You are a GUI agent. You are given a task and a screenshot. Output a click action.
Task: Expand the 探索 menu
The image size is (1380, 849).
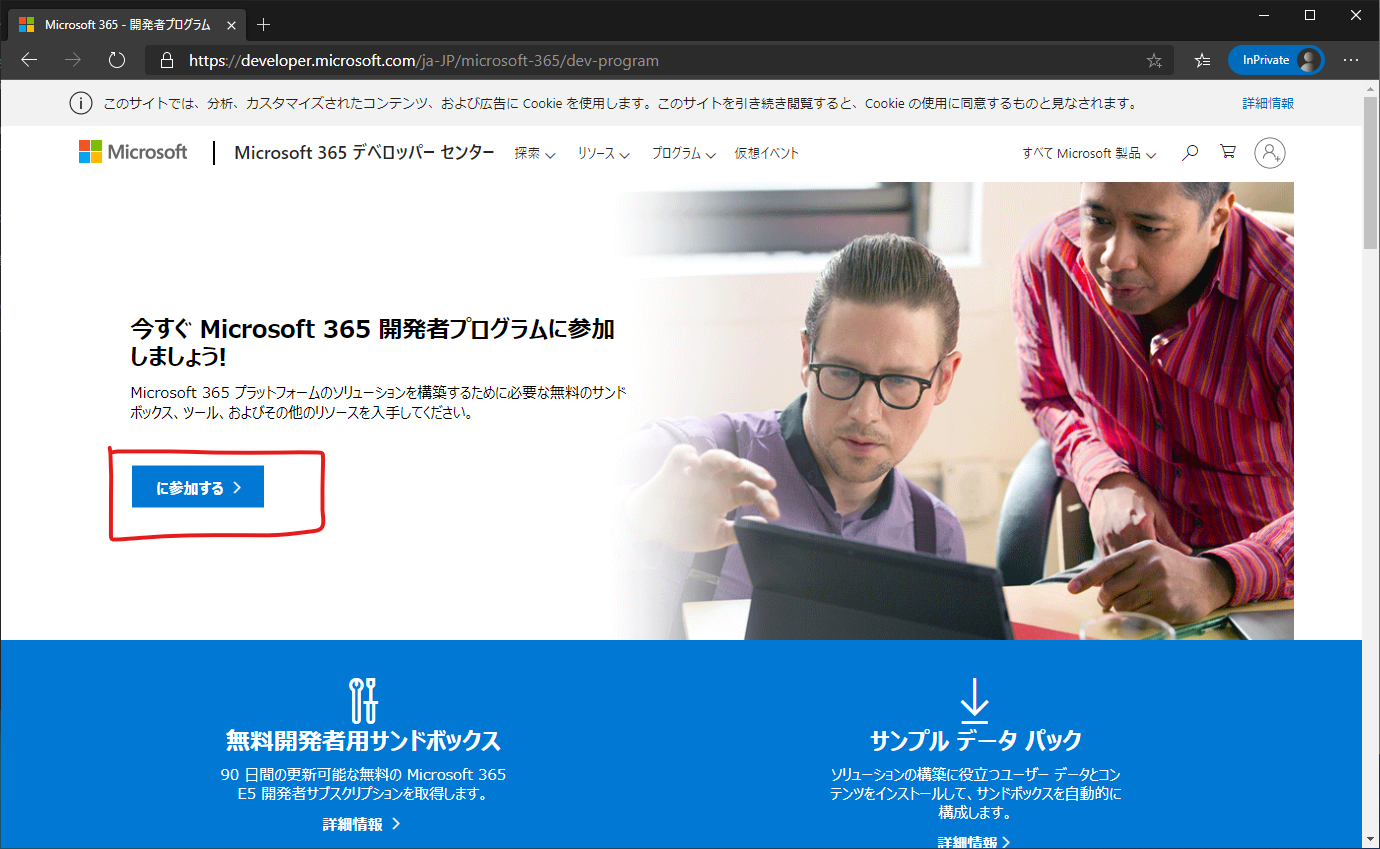tap(535, 154)
